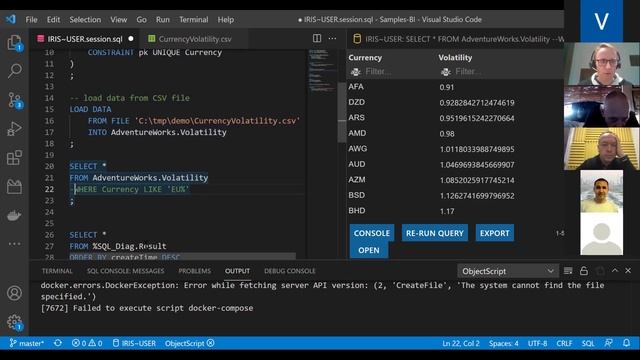The height and width of the screenshot is (360, 640).
Task: Click the OPEN button
Action: pyautogui.click(x=369, y=250)
